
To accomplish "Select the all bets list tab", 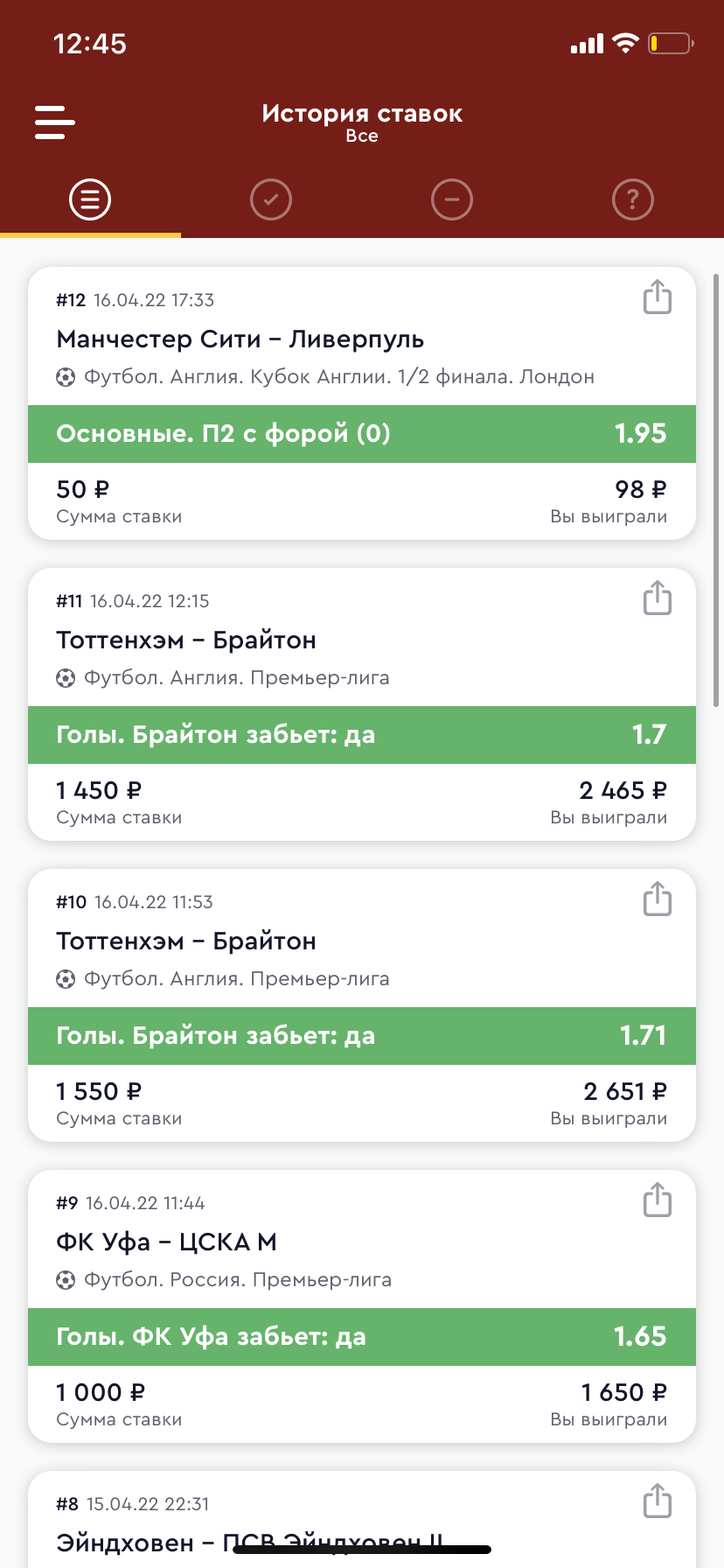I will (90, 200).
